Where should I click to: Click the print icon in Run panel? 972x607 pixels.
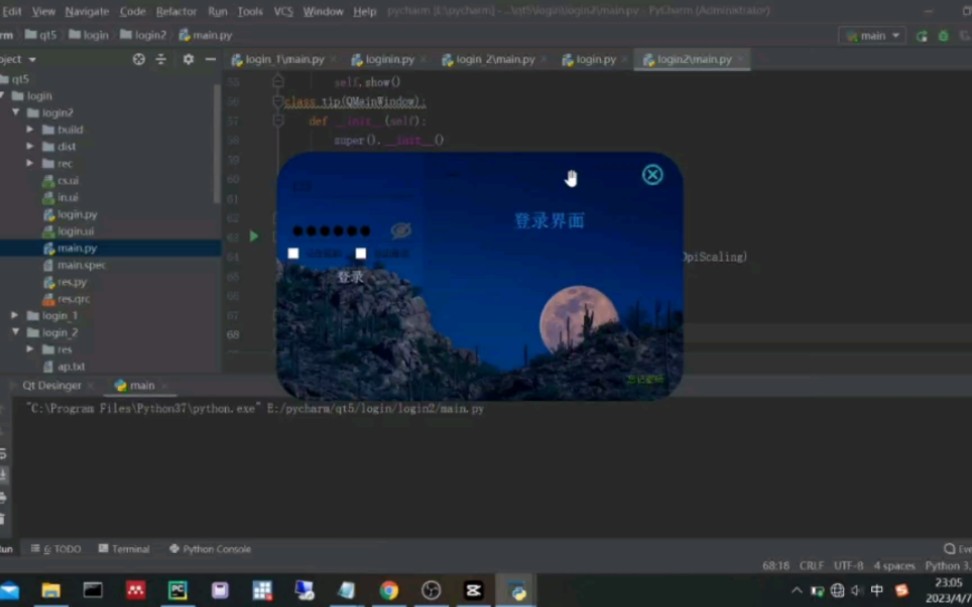pyautogui.click(x=3, y=497)
